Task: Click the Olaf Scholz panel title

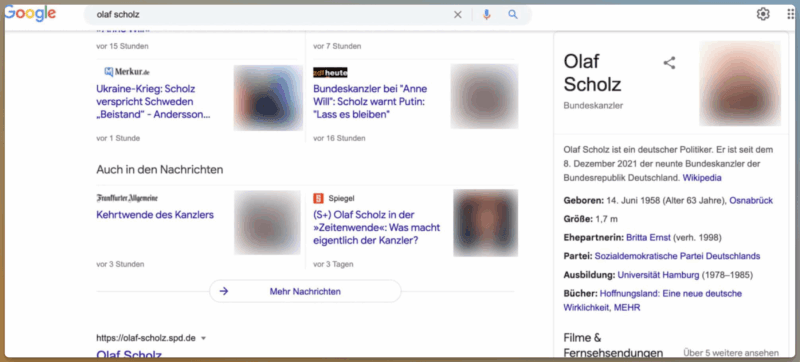Action: click(x=592, y=72)
